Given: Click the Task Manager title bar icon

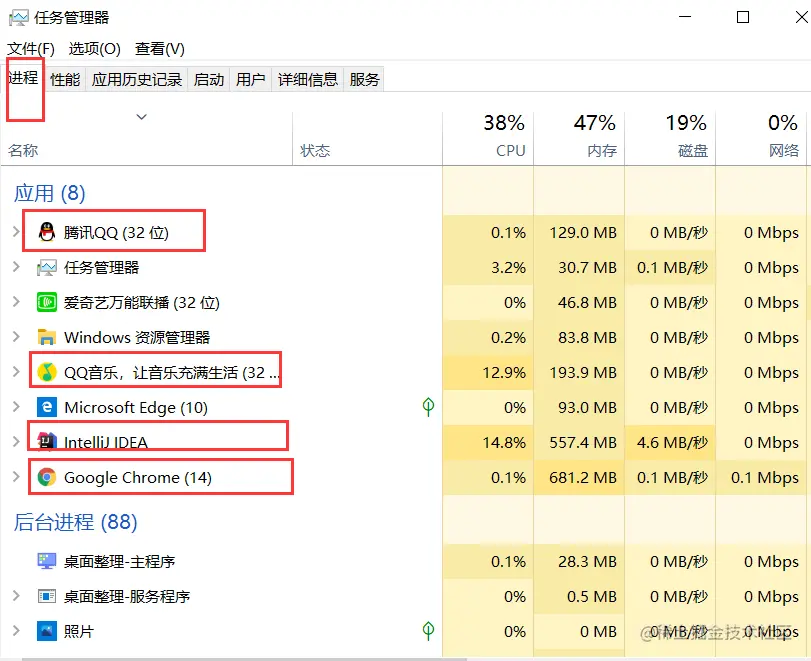Looking at the screenshot, I should [x=19, y=18].
